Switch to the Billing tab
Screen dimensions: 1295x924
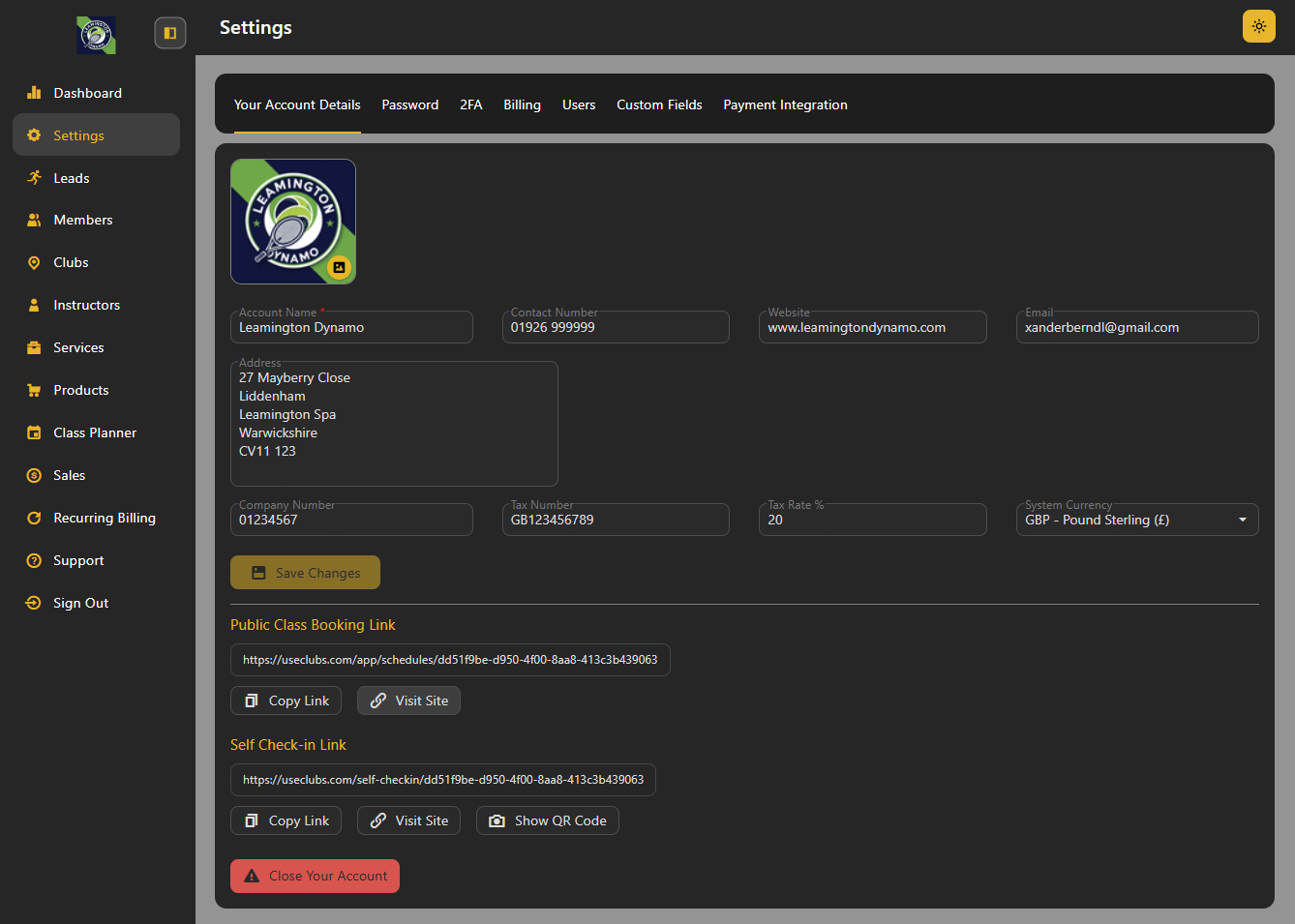pos(522,104)
